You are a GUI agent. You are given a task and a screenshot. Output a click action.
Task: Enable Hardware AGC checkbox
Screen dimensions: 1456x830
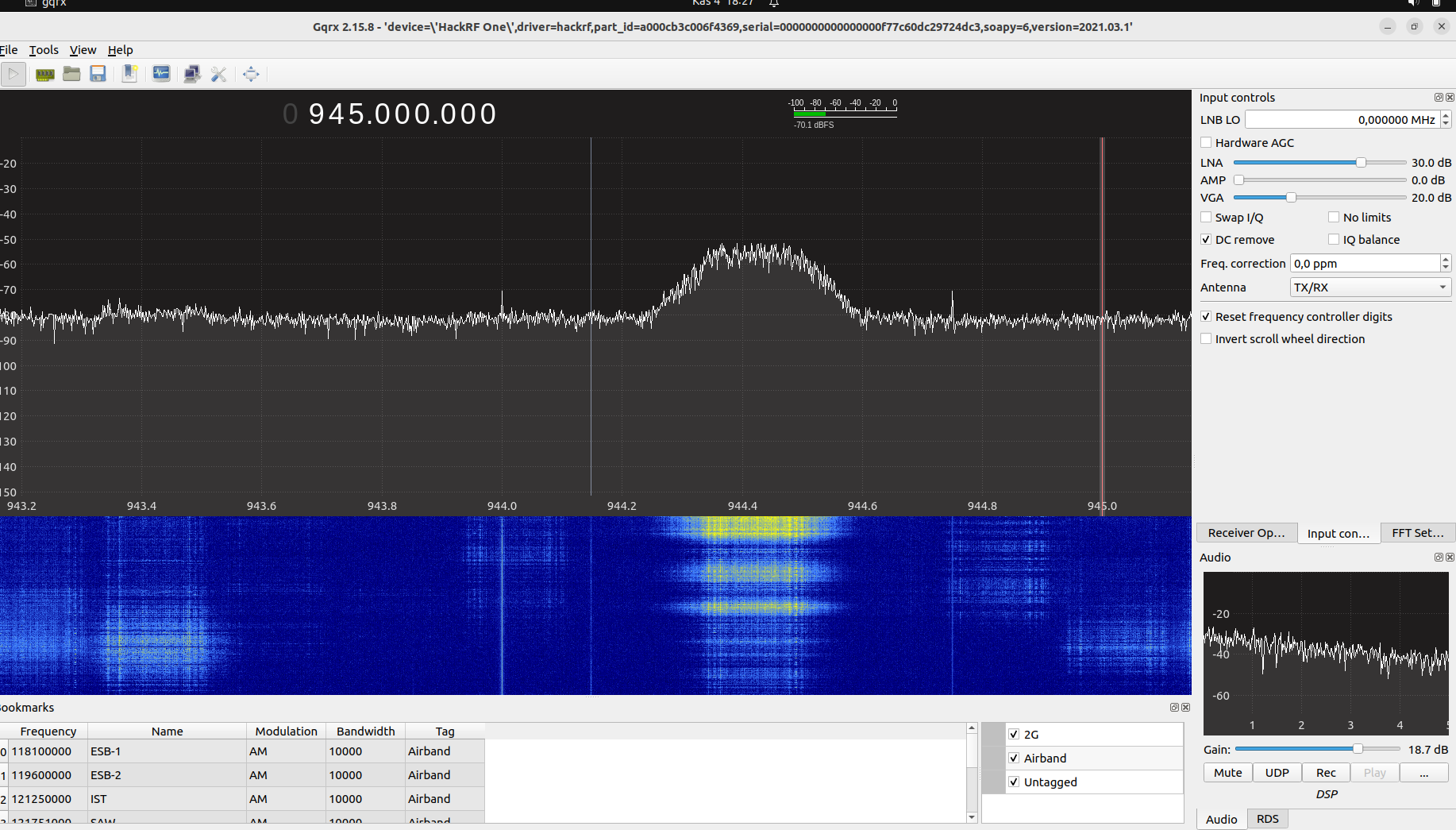(1206, 142)
